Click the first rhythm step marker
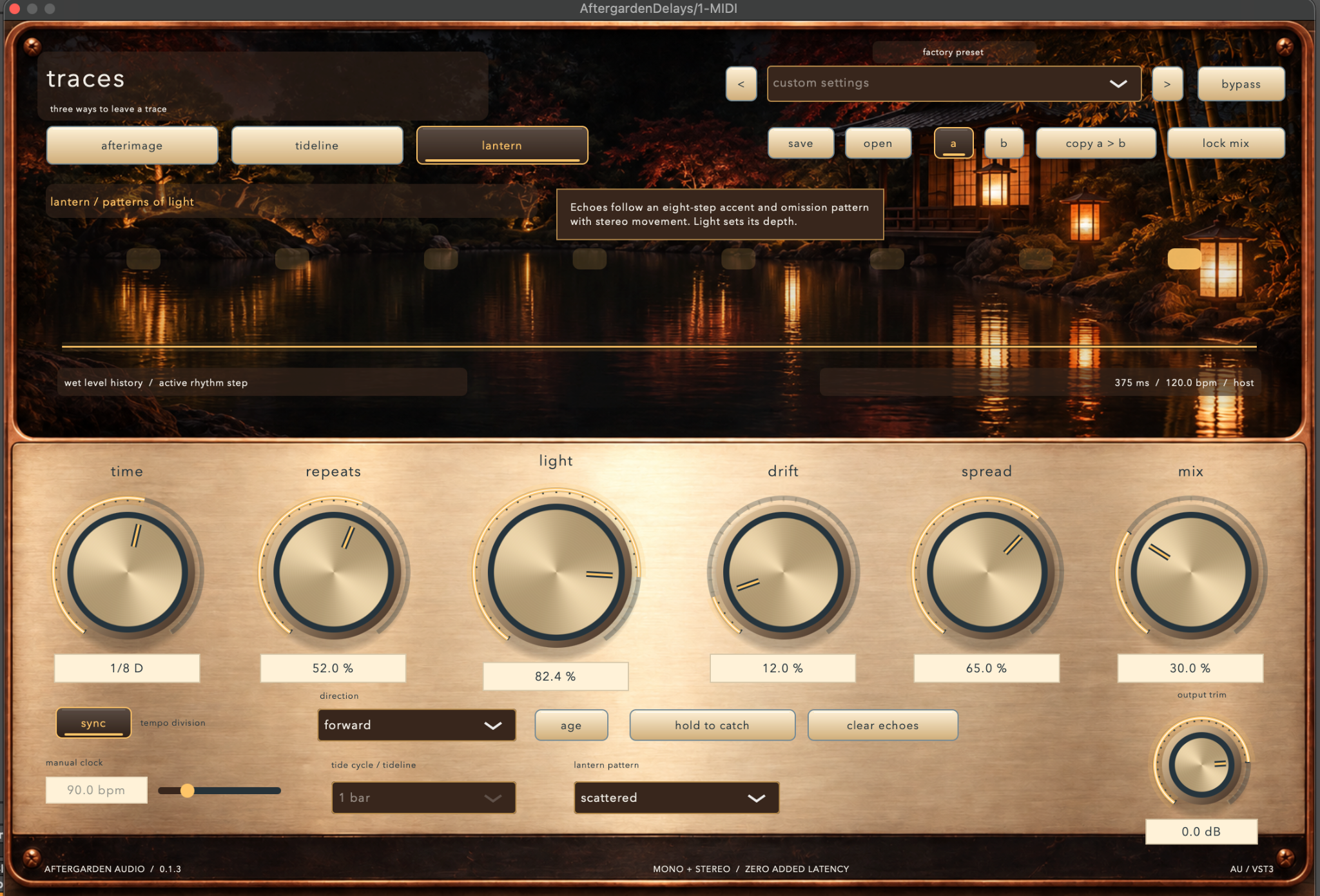This screenshot has height=896, width=1320. [143, 258]
